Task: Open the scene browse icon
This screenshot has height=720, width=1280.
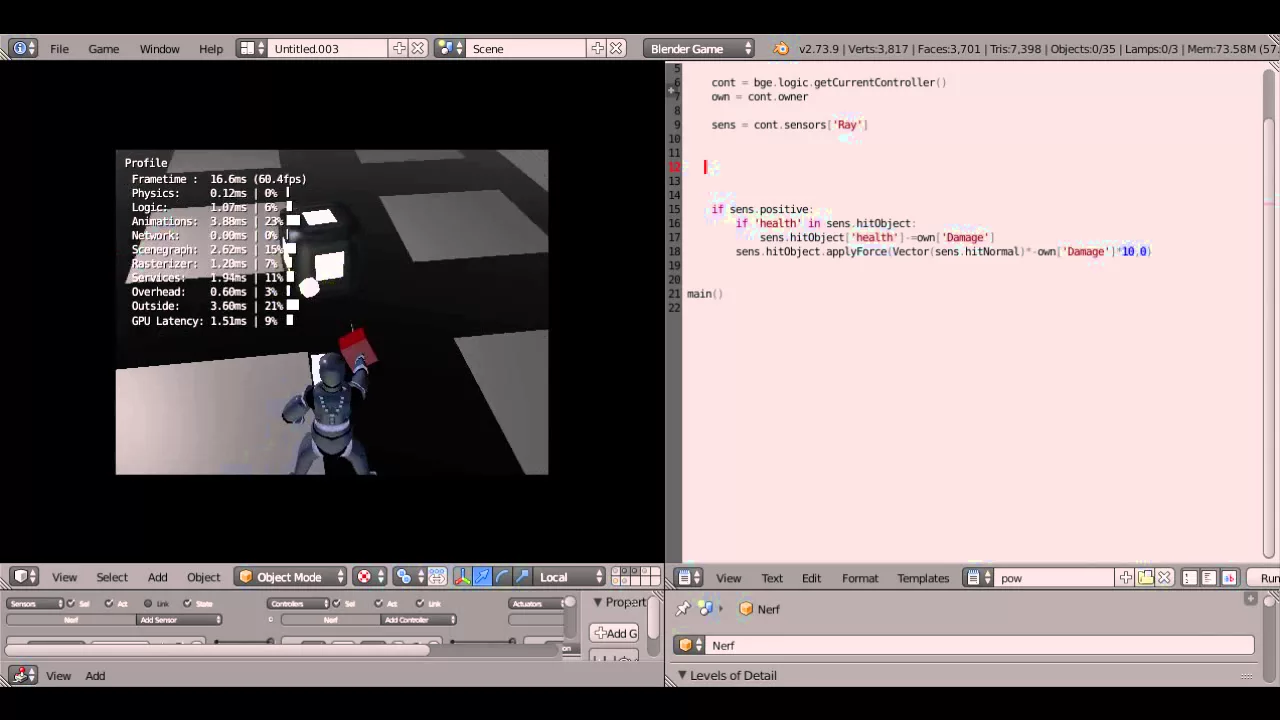Action: click(x=449, y=48)
